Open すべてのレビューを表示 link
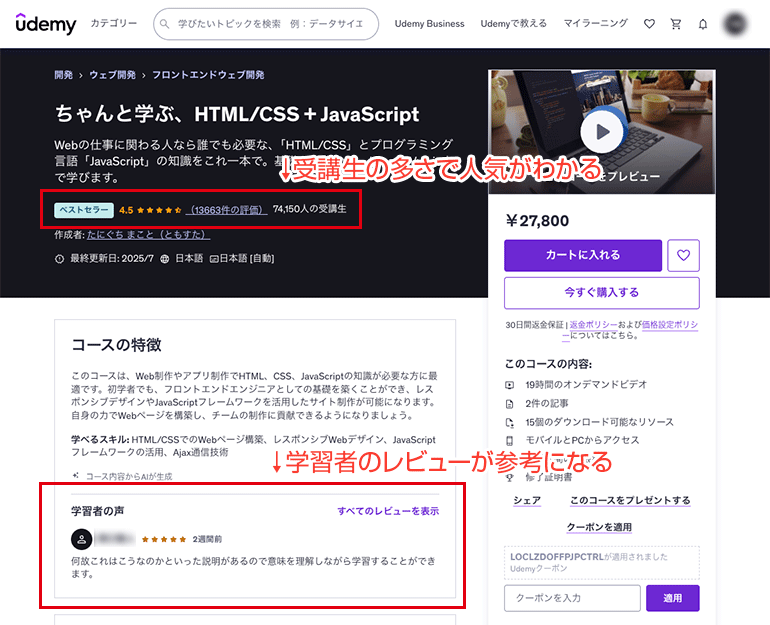 [388, 511]
